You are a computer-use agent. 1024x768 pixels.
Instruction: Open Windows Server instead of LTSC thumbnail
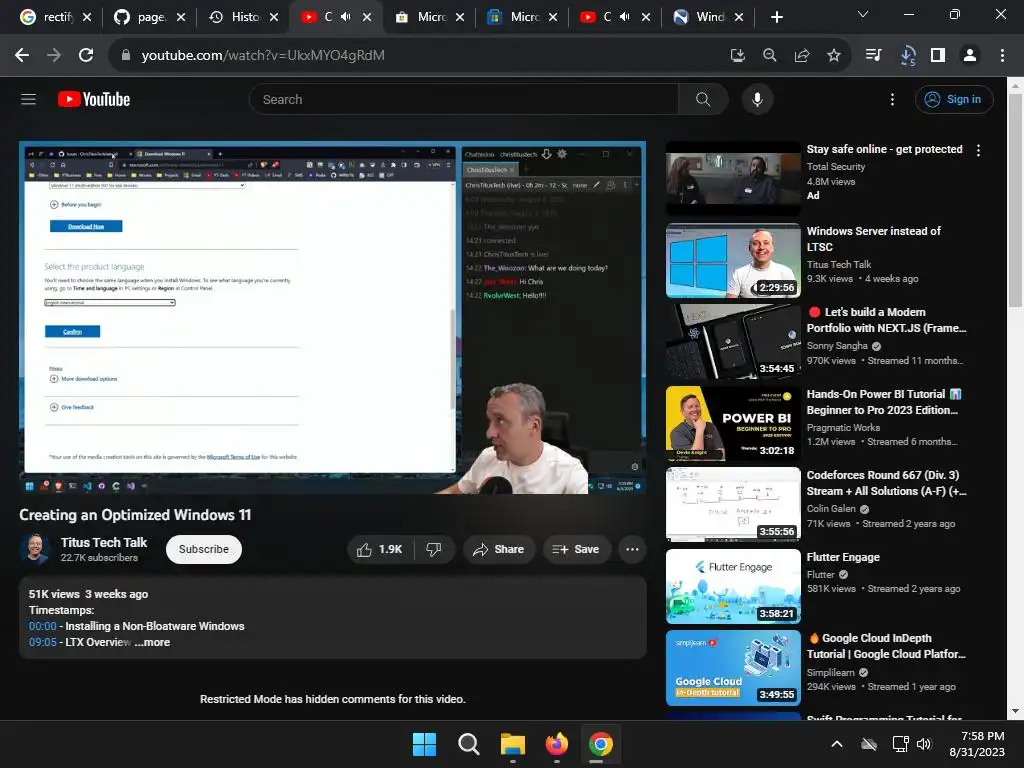(733, 261)
